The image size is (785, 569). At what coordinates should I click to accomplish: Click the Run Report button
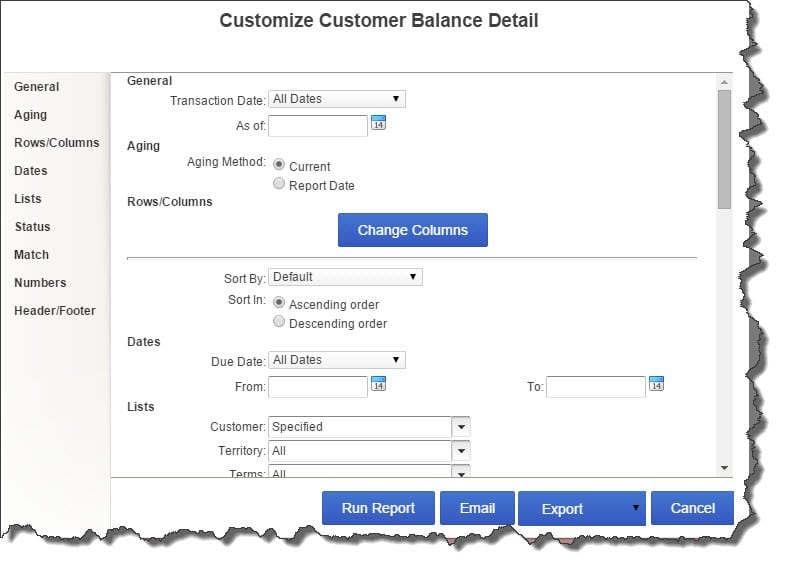point(378,508)
